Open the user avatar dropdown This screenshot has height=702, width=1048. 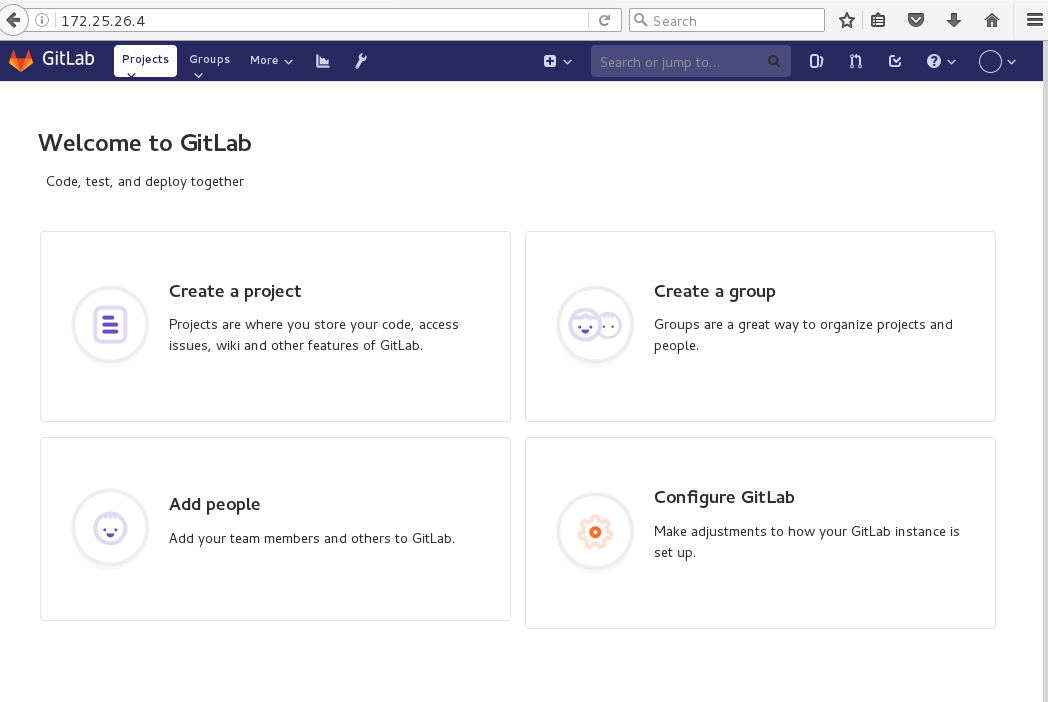pyautogui.click(x=997, y=62)
